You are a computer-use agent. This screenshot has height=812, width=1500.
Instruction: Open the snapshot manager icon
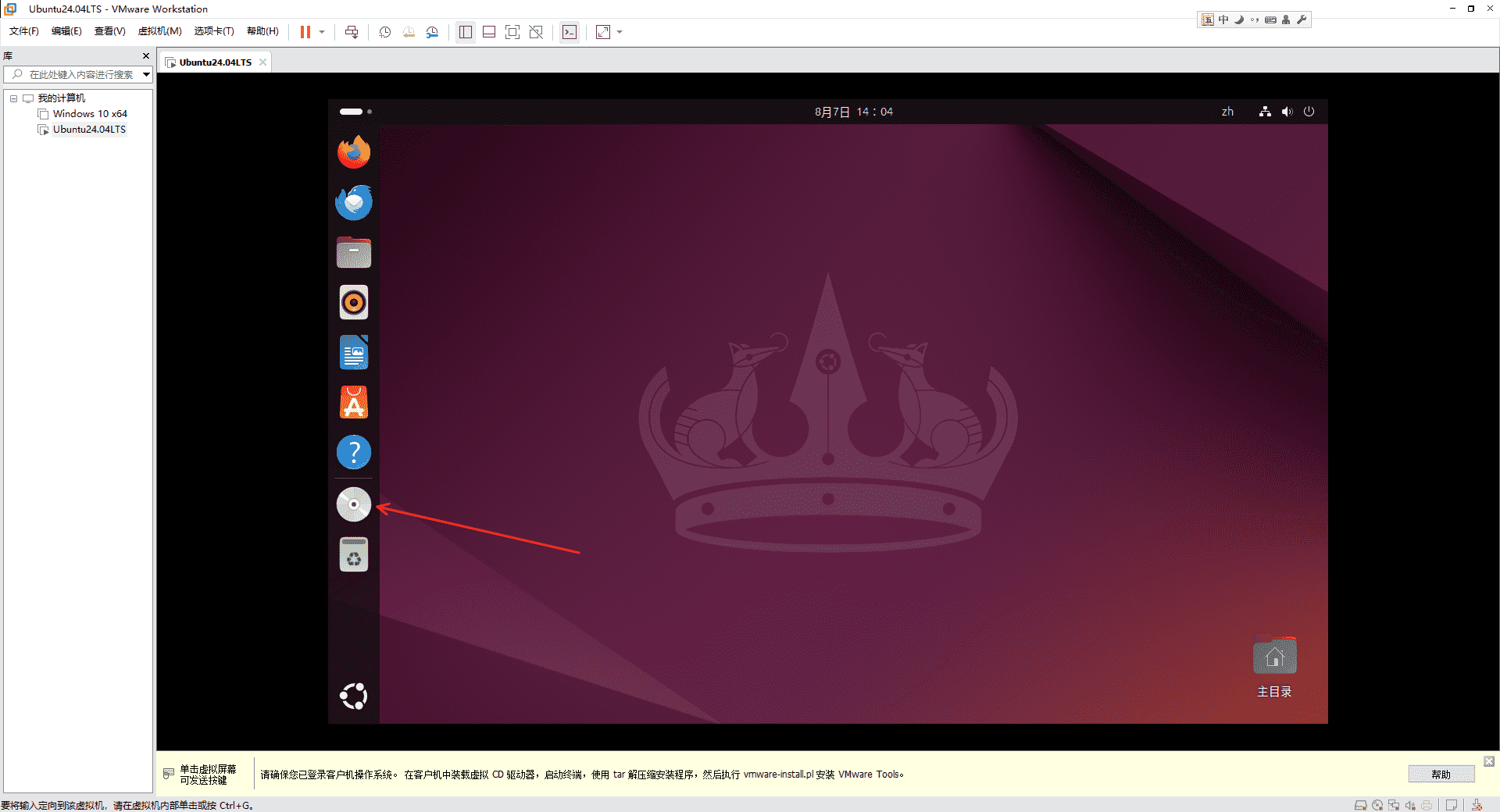tap(432, 32)
